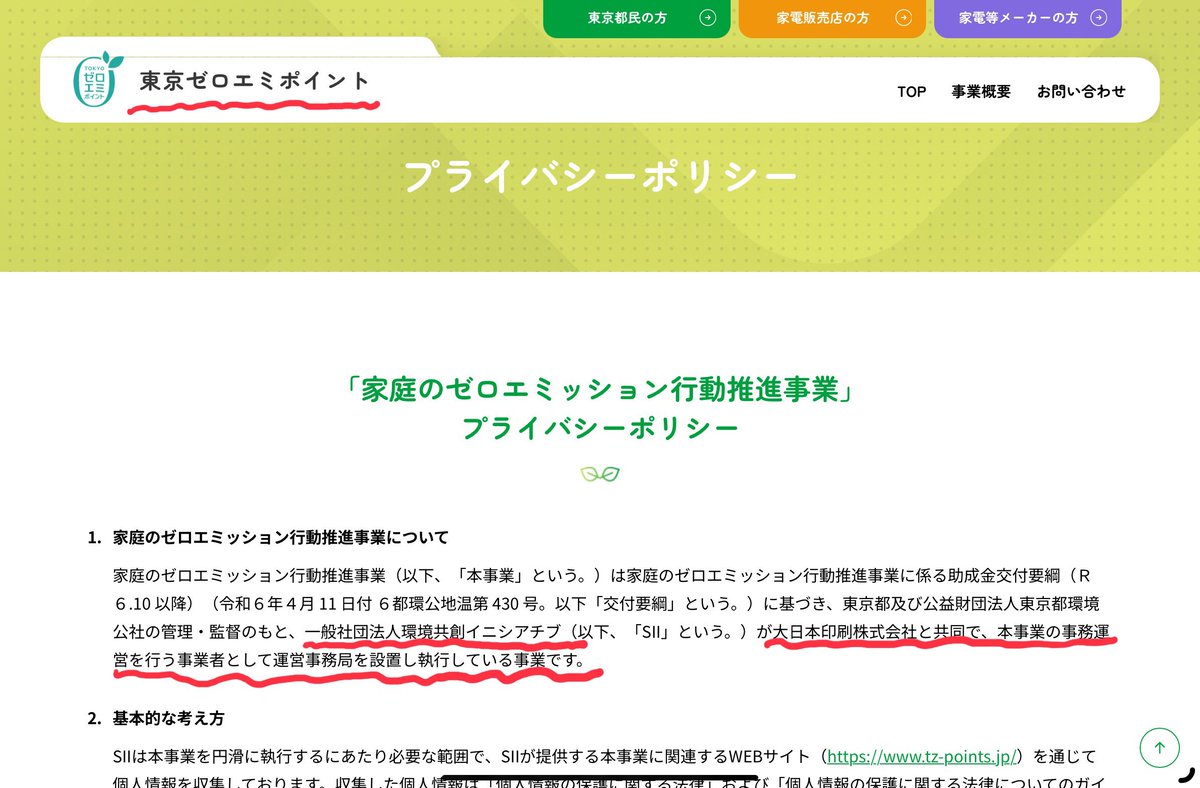Go to the TOP menu item
This screenshot has height=788, width=1200.
(911, 91)
